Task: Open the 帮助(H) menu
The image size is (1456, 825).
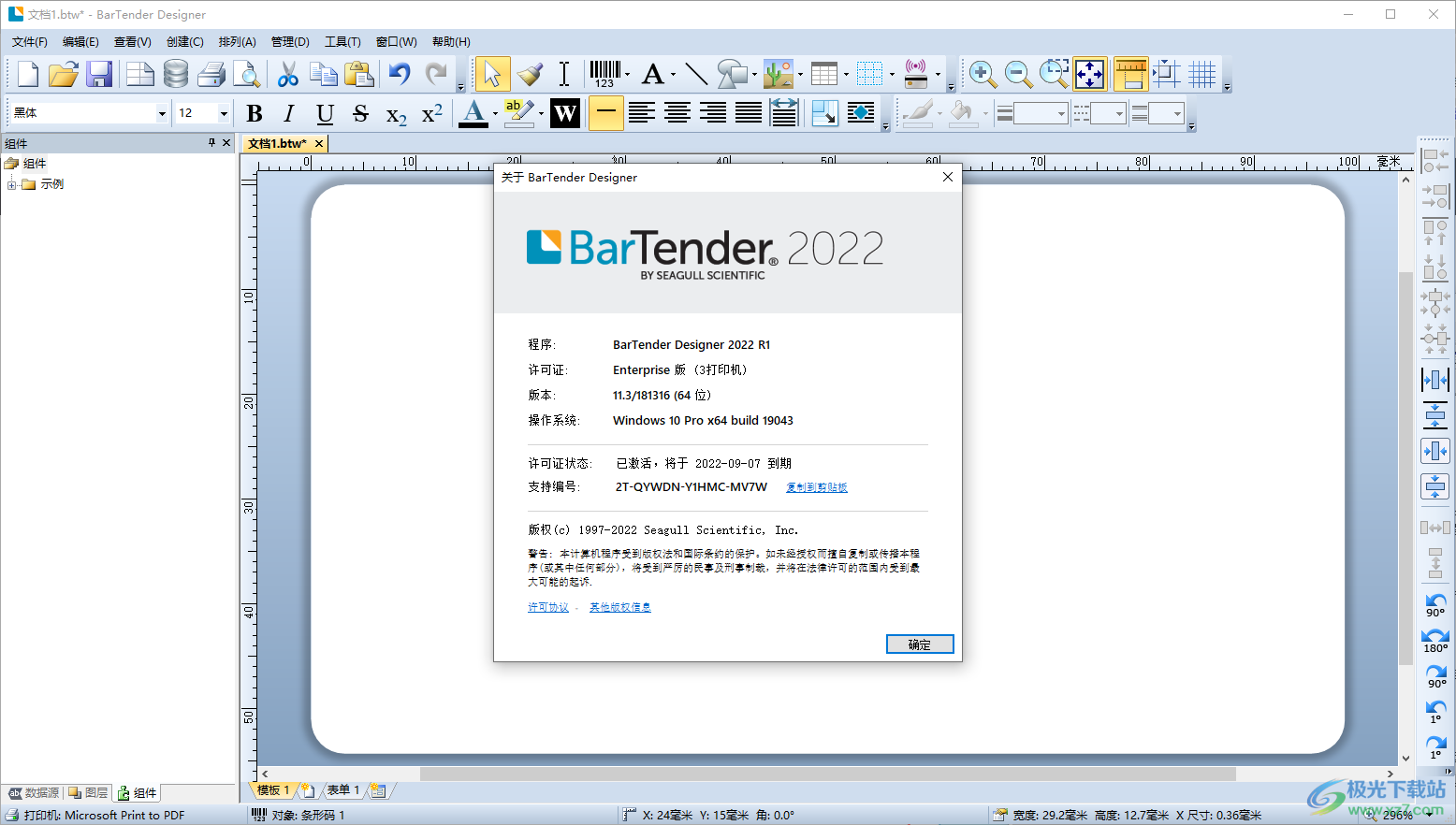Action: (x=451, y=41)
